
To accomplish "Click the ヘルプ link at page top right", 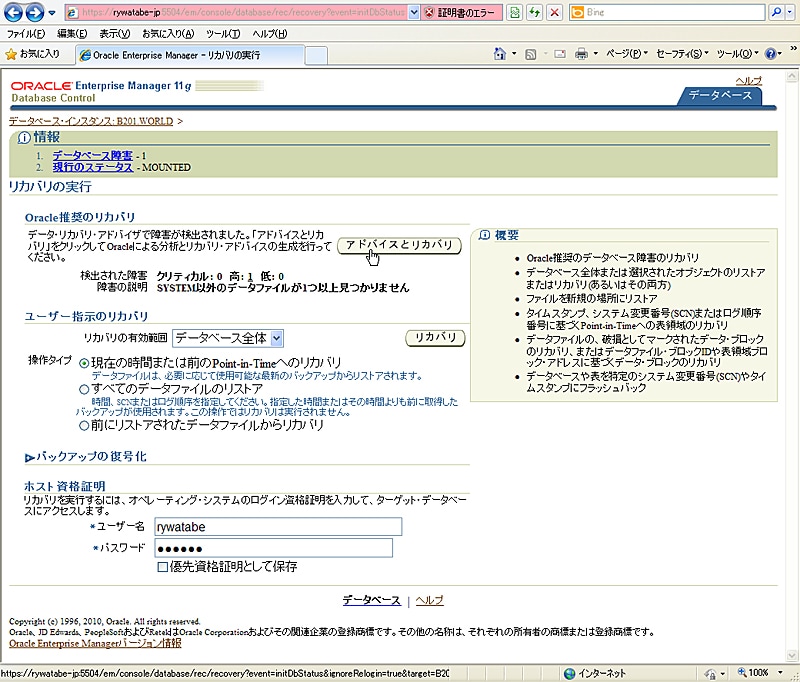I will pyautogui.click(x=748, y=81).
